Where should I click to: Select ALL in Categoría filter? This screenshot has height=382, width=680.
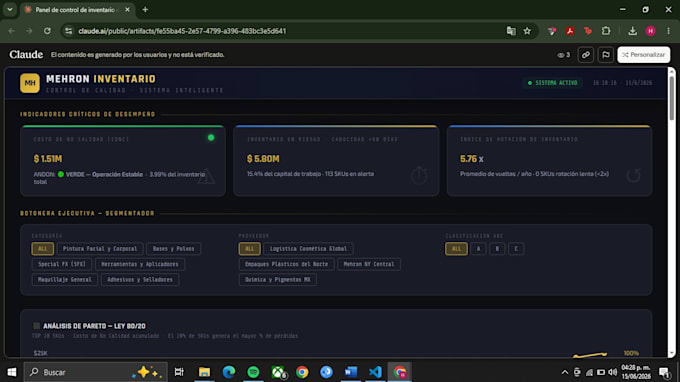tap(42, 248)
